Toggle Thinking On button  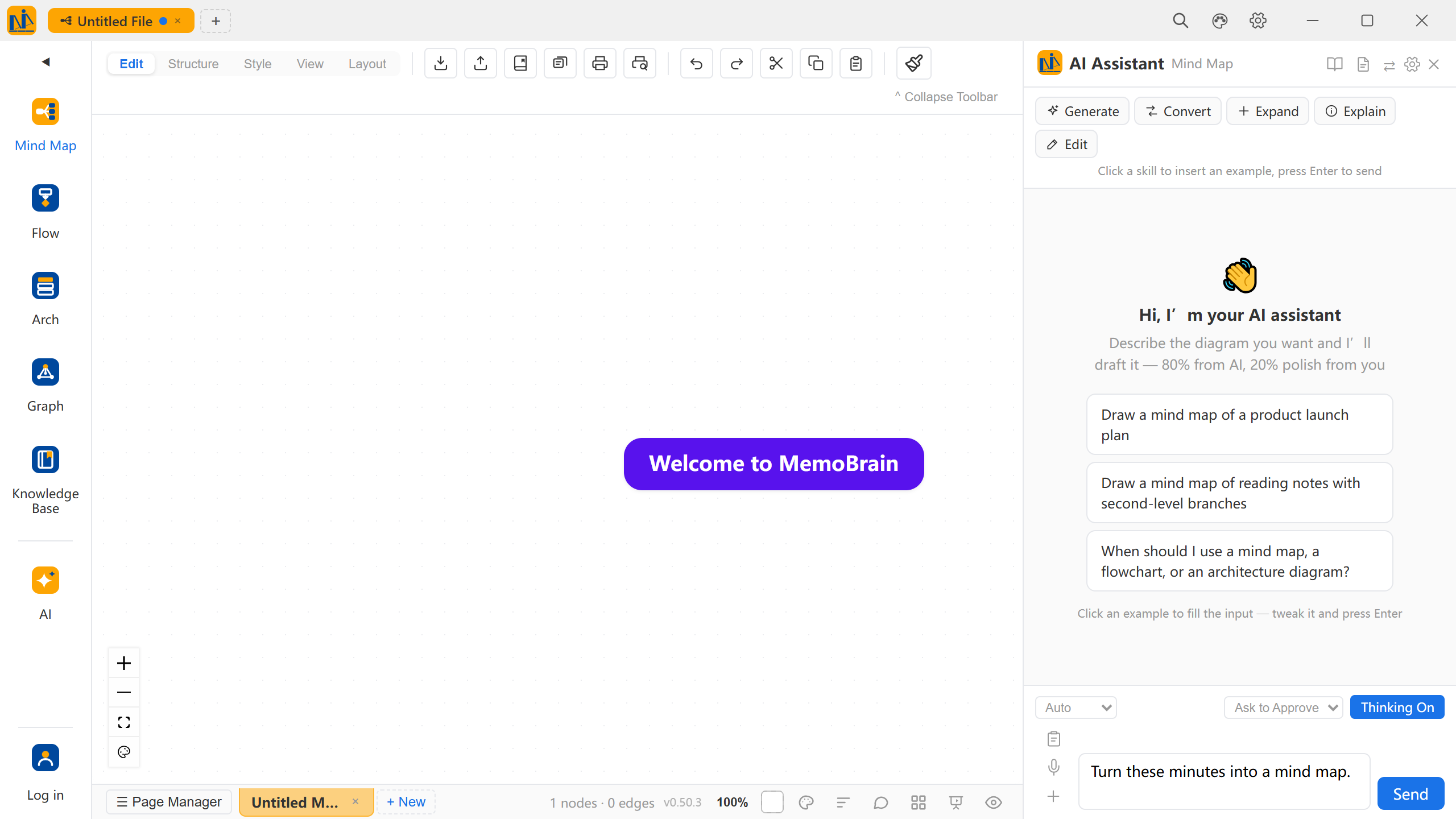1397,707
